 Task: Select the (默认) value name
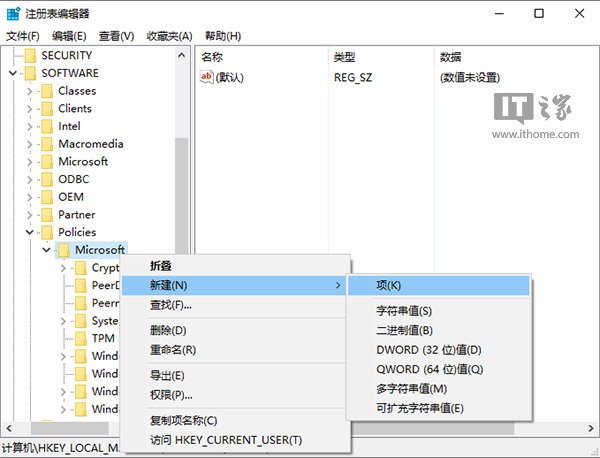coord(230,78)
